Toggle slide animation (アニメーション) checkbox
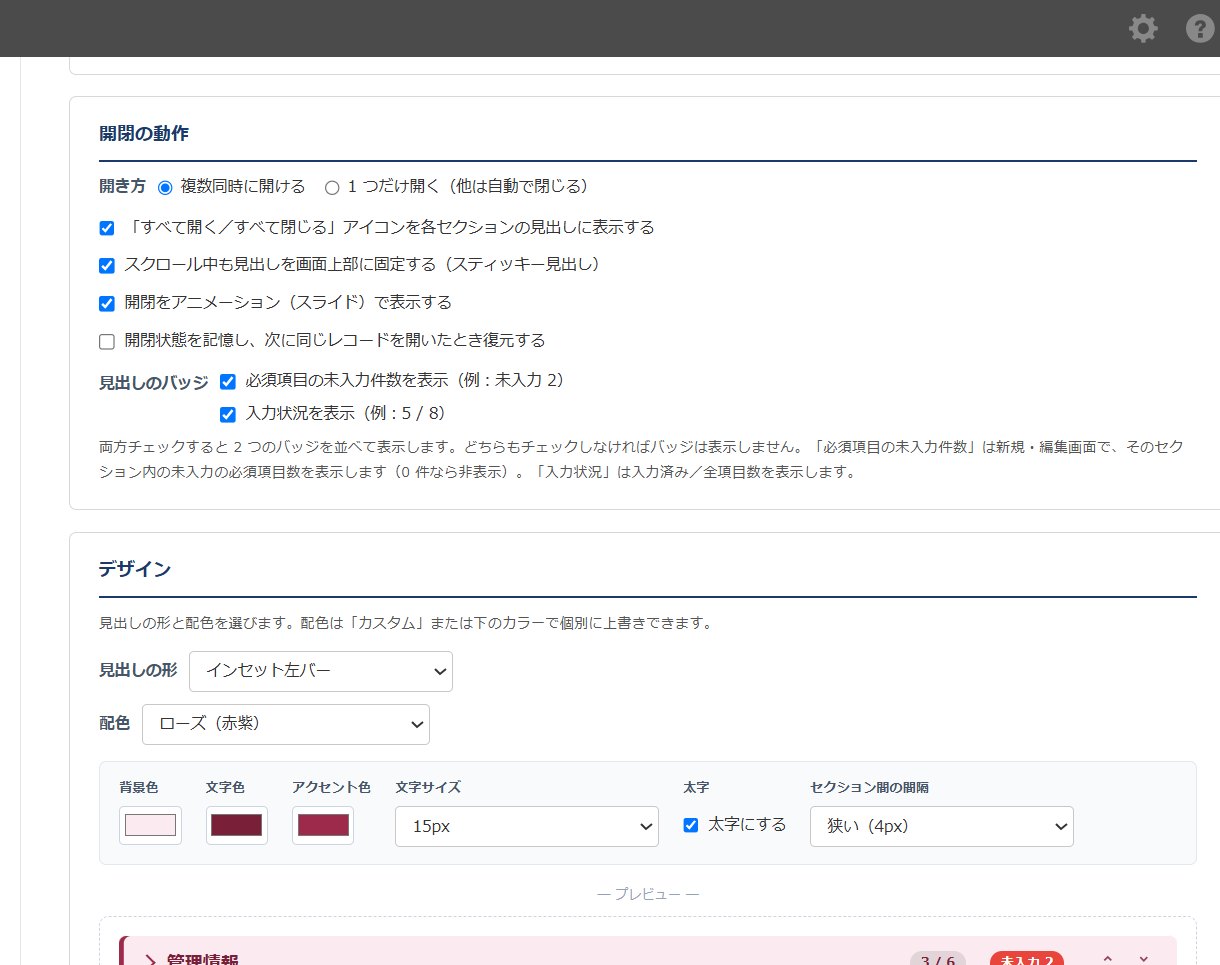This screenshot has width=1220, height=965. click(107, 304)
